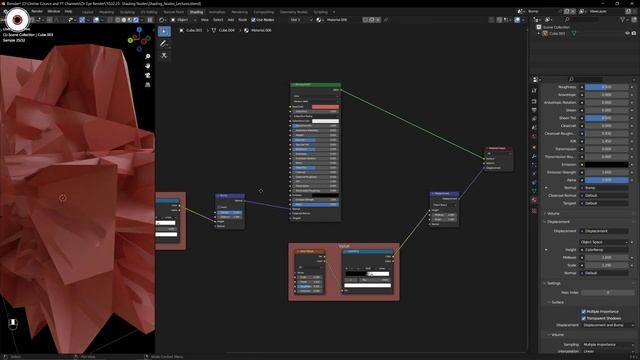Click the Material.006 sphere icon in header
The height and width of the screenshot is (360, 640).
pos(319,20)
